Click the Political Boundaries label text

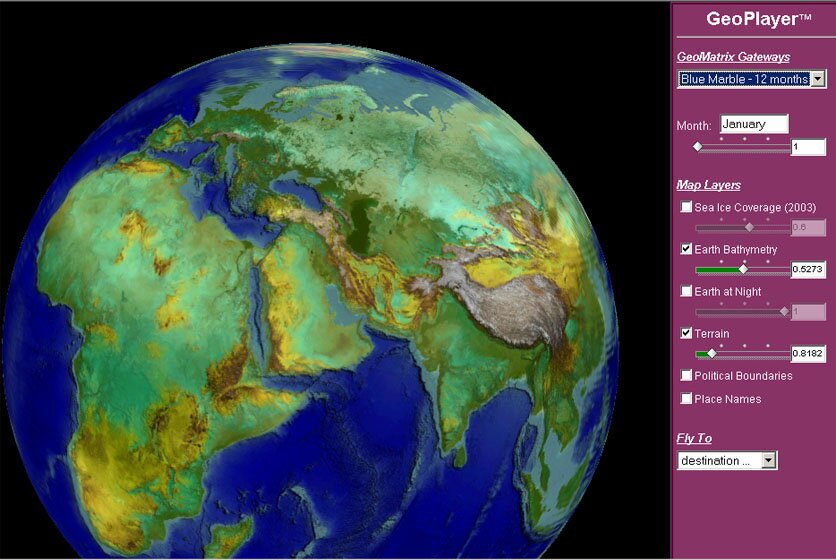coord(743,376)
